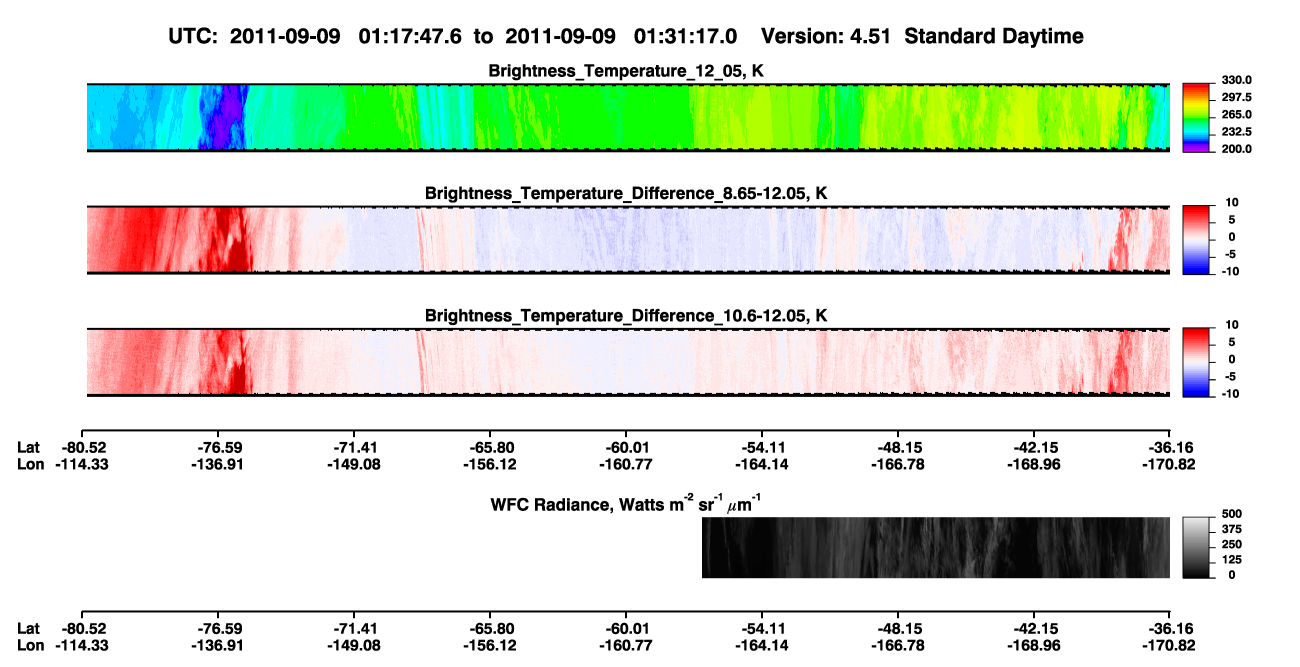Click -114.33 longitude beneath the difference panels
This screenshot has width=1300, height=667.
point(81,464)
